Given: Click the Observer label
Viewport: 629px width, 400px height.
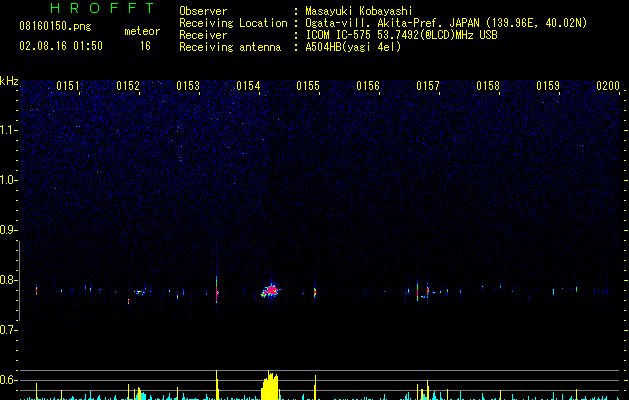Looking at the screenshot, I should 203,11.
